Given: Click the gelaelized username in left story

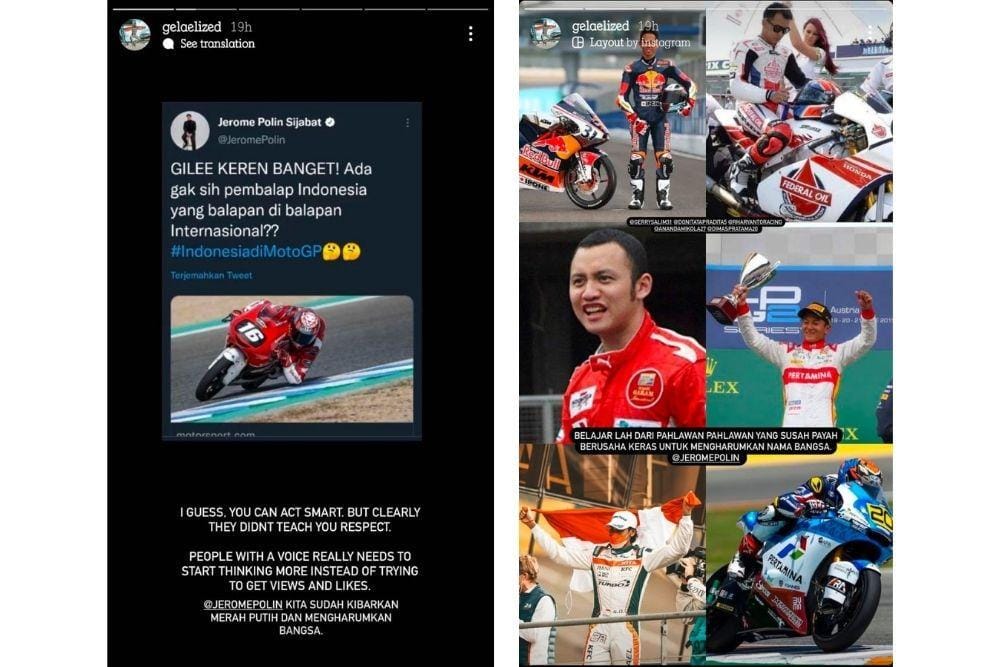Looking at the screenshot, I should click(x=191, y=27).
